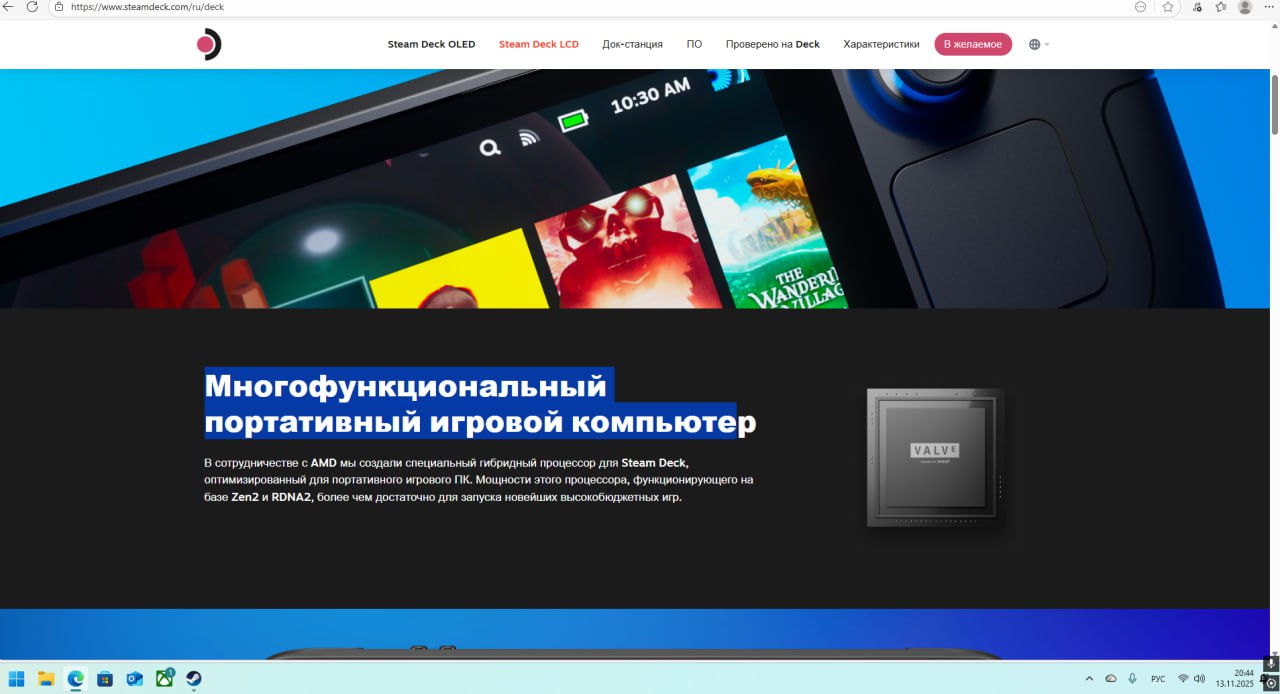Add page to favorites with star icon
Image resolution: width=1280 pixels, height=694 pixels.
tap(1167, 6)
